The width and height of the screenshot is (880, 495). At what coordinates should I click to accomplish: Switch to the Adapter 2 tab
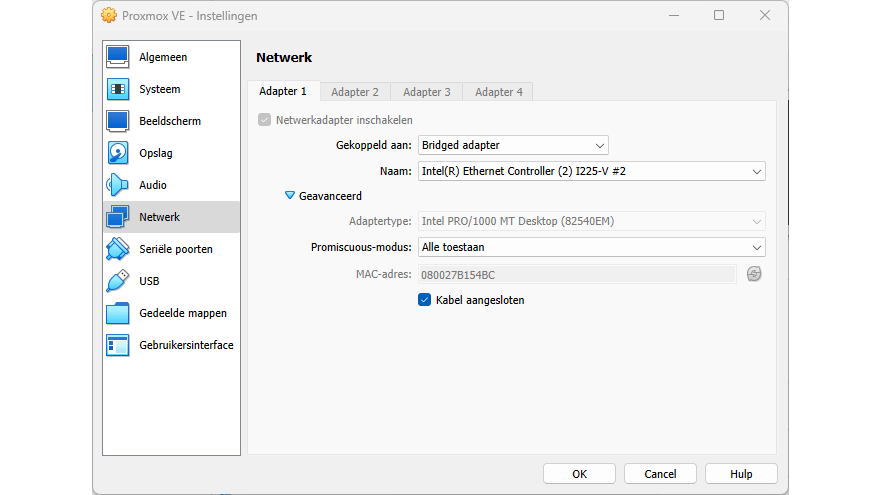(355, 92)
